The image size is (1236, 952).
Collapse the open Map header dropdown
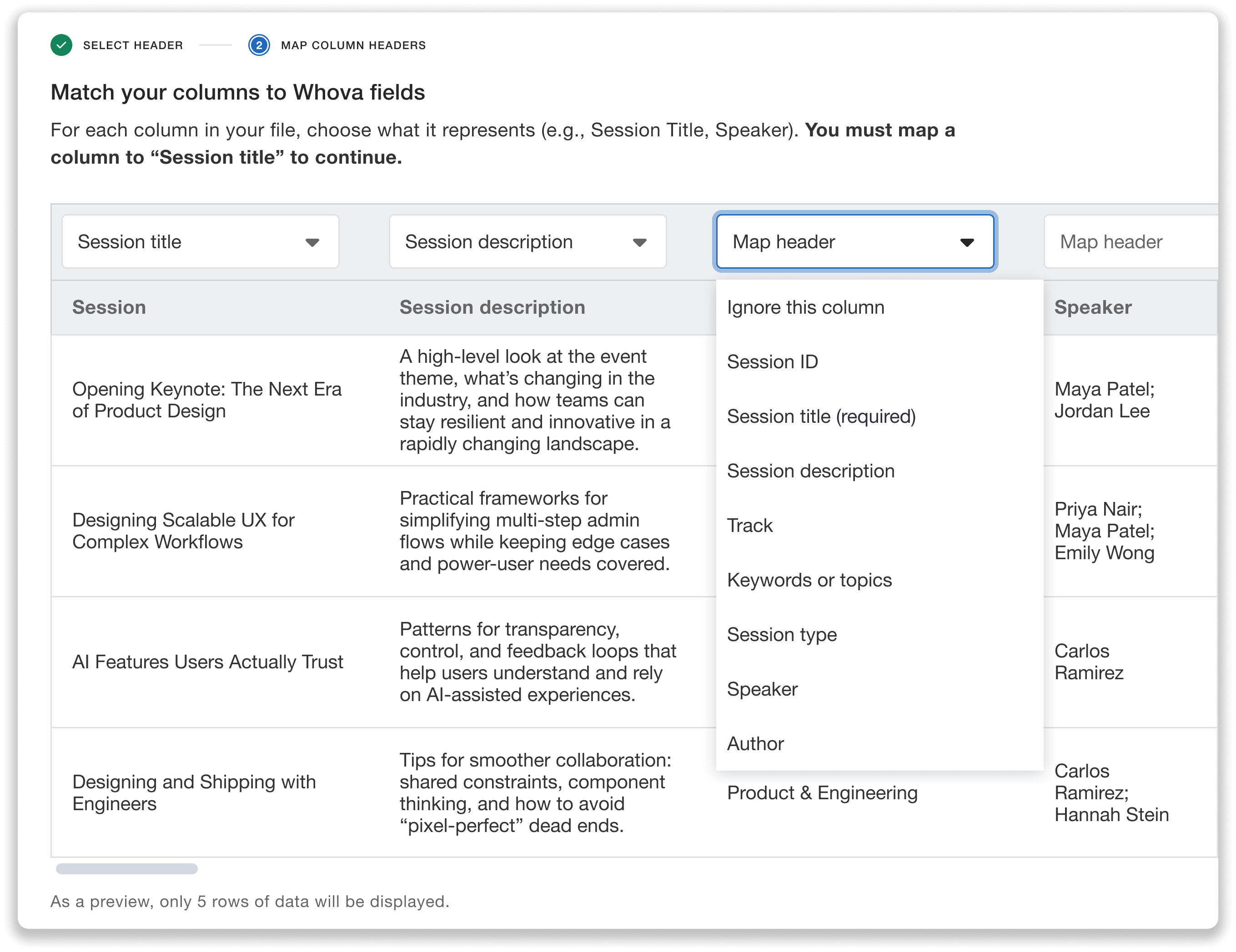[854, 241]
